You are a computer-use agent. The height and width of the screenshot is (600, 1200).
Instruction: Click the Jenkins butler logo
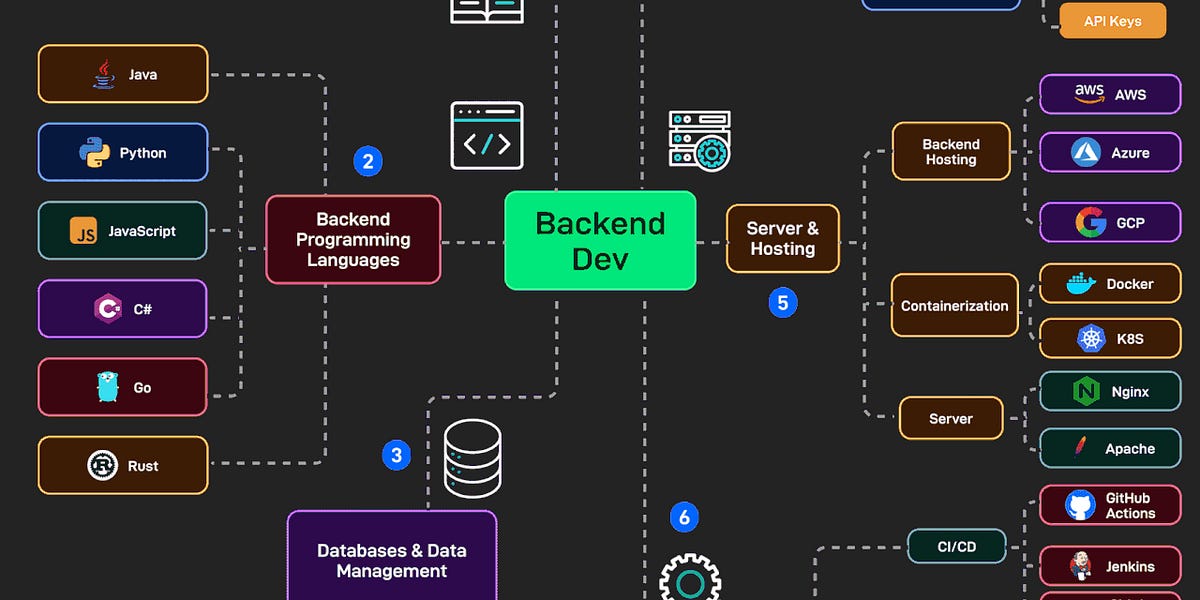[1080, 566]
